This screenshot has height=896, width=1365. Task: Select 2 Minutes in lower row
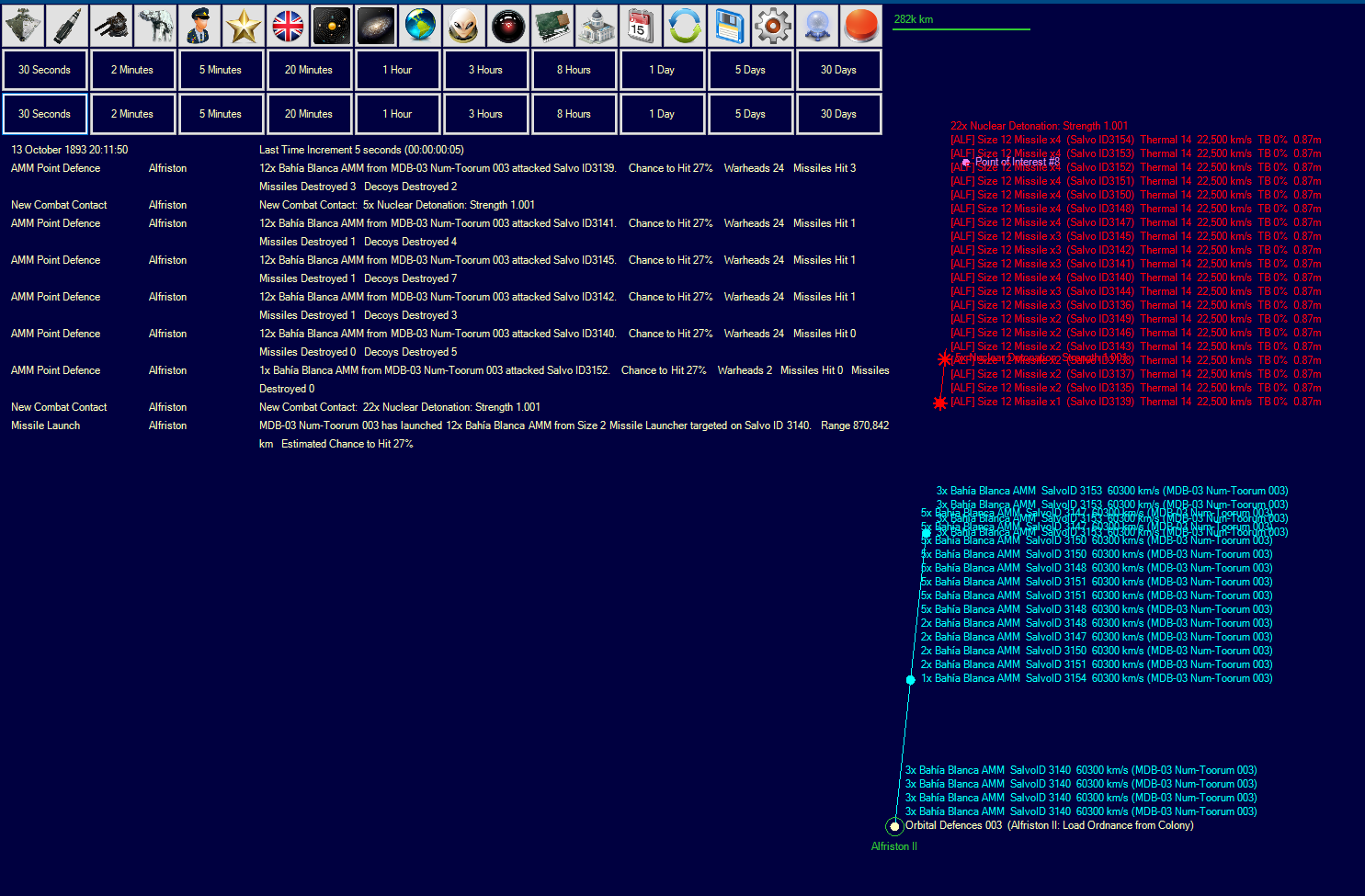pyautogui.click(x=133, y=114)
